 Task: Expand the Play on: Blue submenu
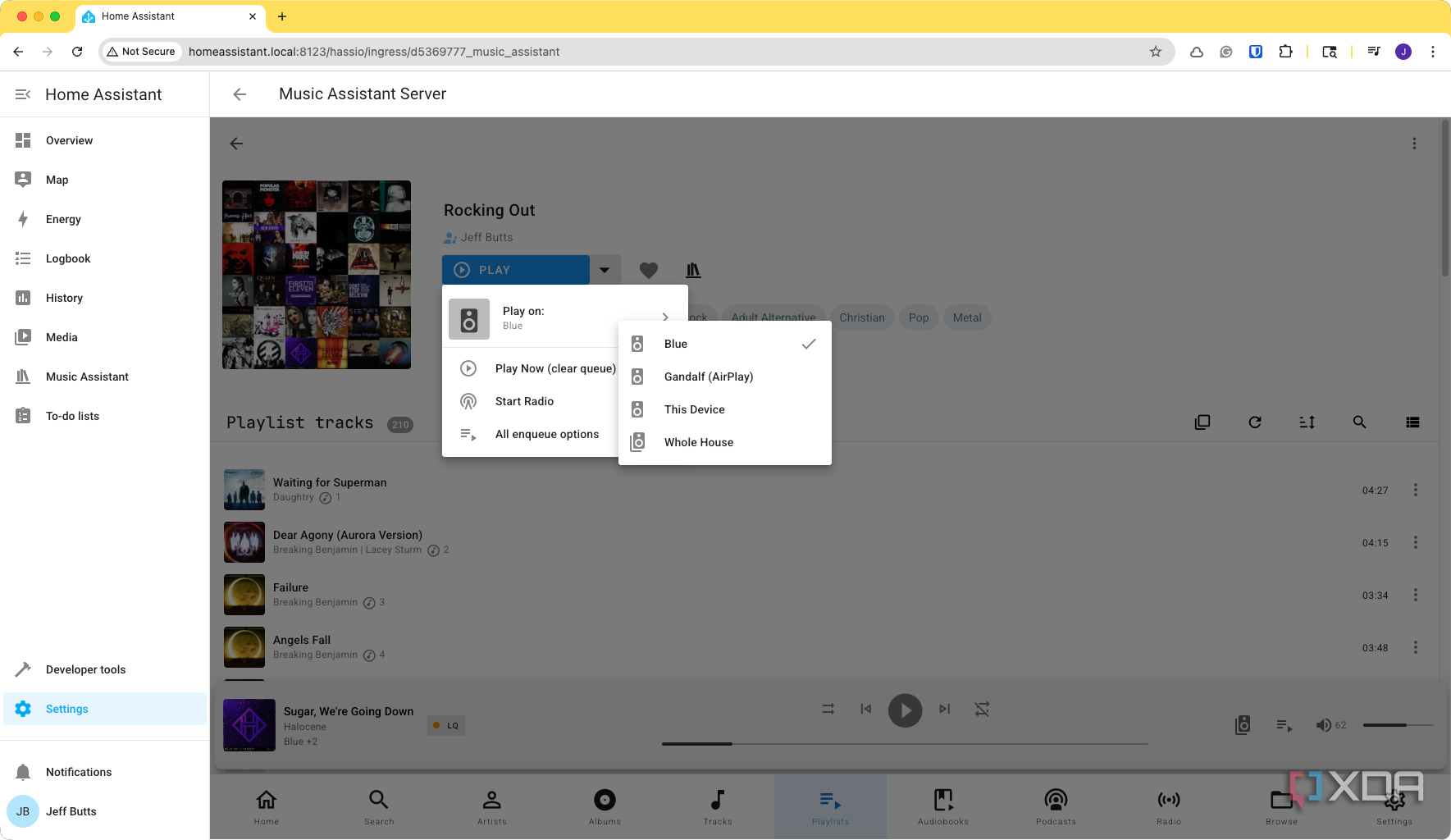[x=565, y=317]
